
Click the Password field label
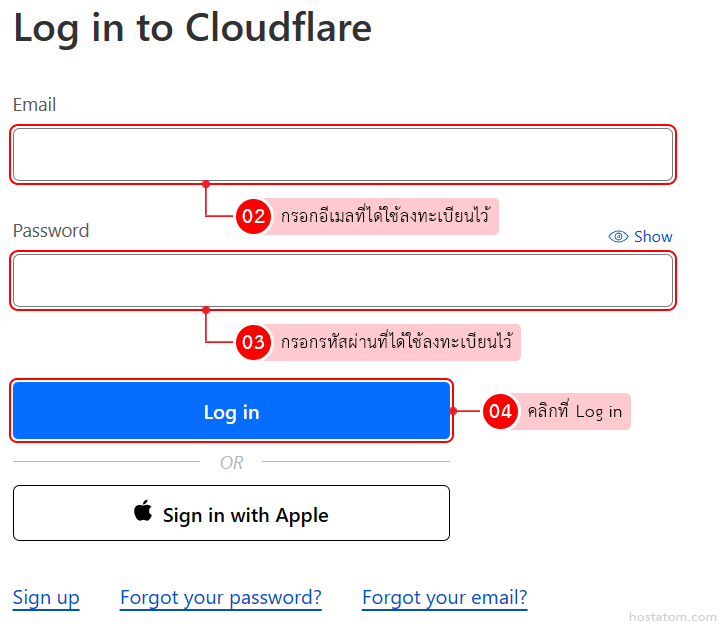51,231
